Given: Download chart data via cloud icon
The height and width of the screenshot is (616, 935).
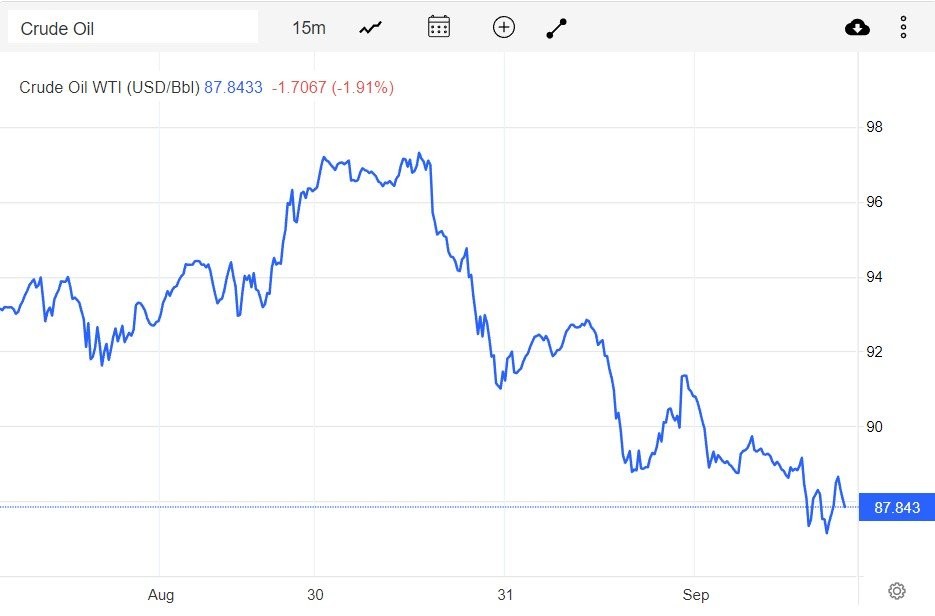Looking at the screenshot, I should (857, 27).
